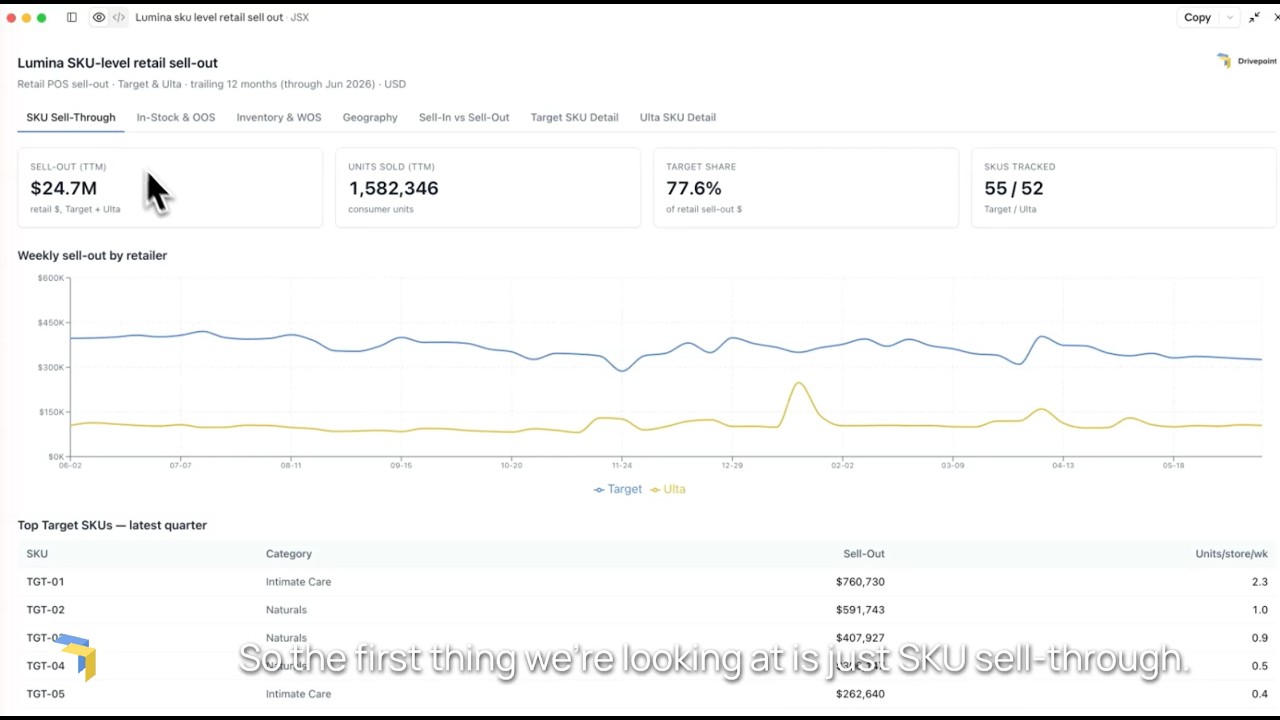The image size is (1280, 720).
Task: Select the TGT-01 row
Action: [647, 581]
